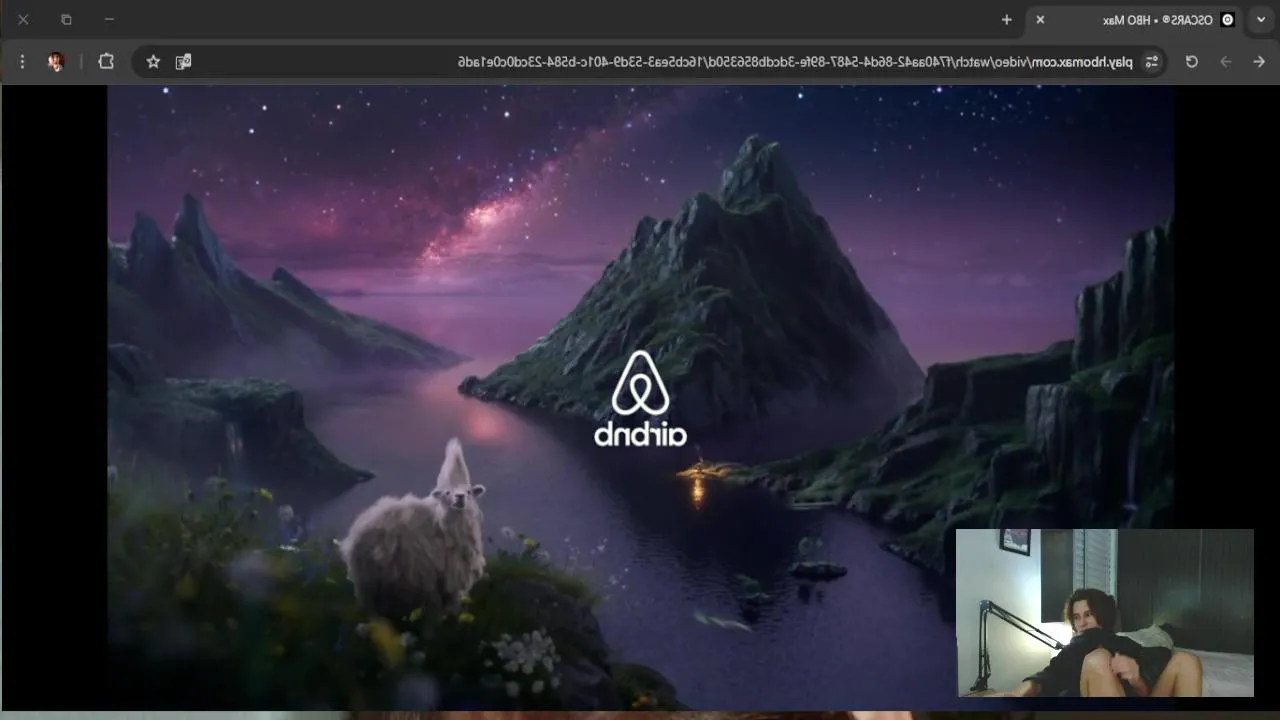Click the Airbnb logo in the video
1280x720 pixels.
coord(640,398)
